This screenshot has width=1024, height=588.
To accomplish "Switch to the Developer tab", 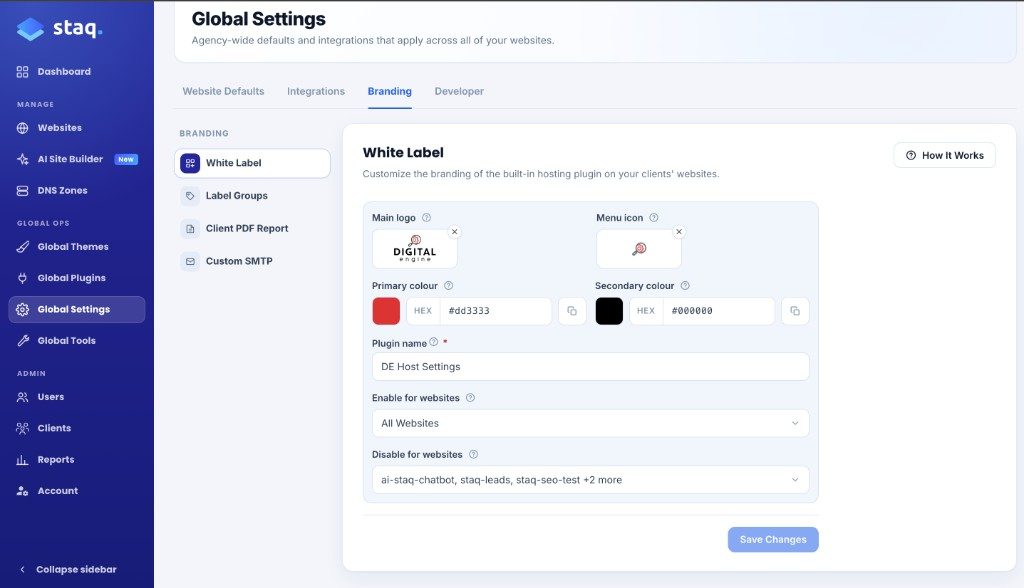I will (459, 91).
